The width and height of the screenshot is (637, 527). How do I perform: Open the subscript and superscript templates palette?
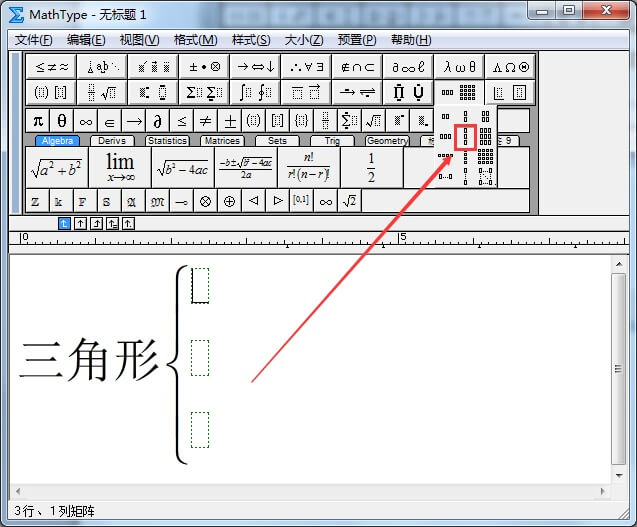153,93
